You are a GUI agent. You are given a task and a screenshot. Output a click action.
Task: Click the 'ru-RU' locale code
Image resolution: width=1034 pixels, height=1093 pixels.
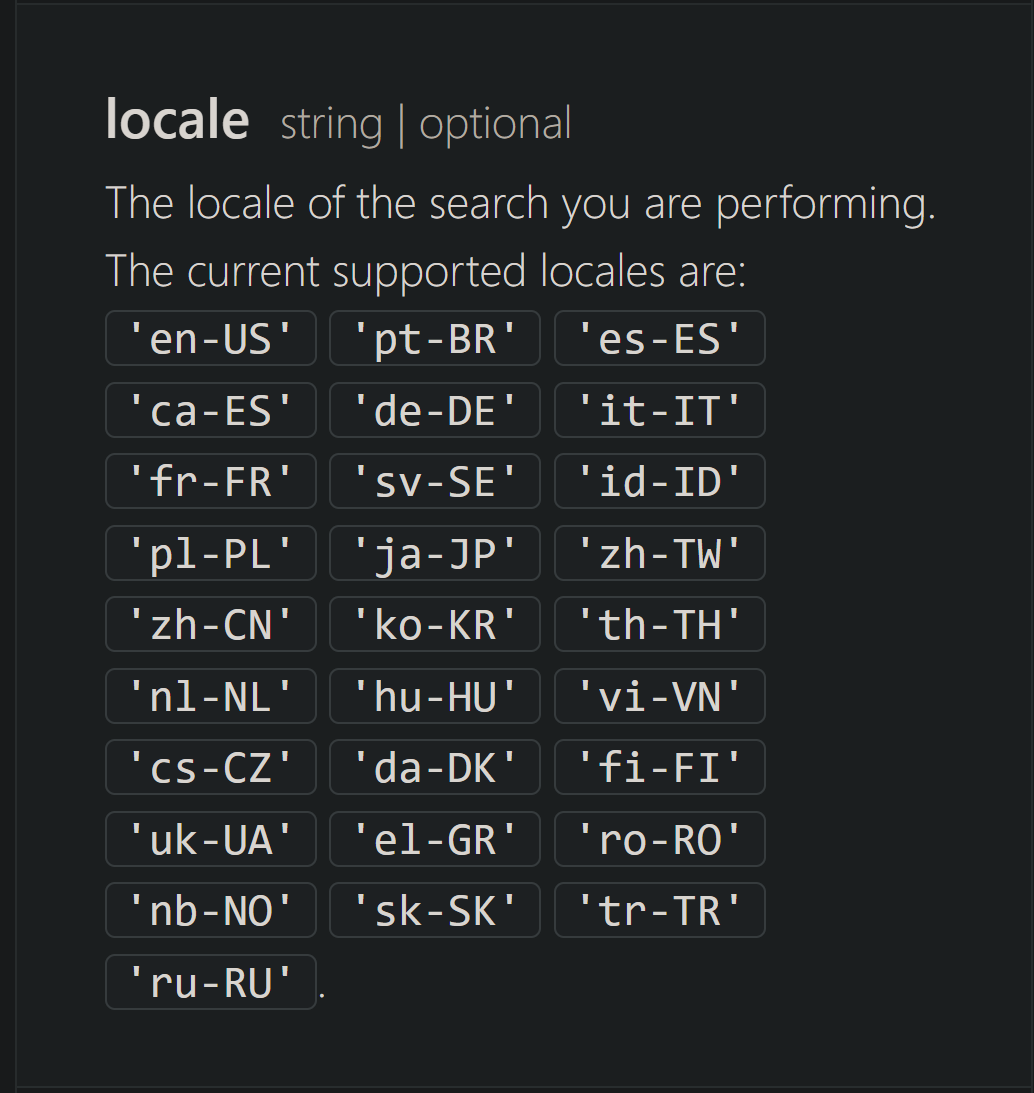click(x=211, y=981)
